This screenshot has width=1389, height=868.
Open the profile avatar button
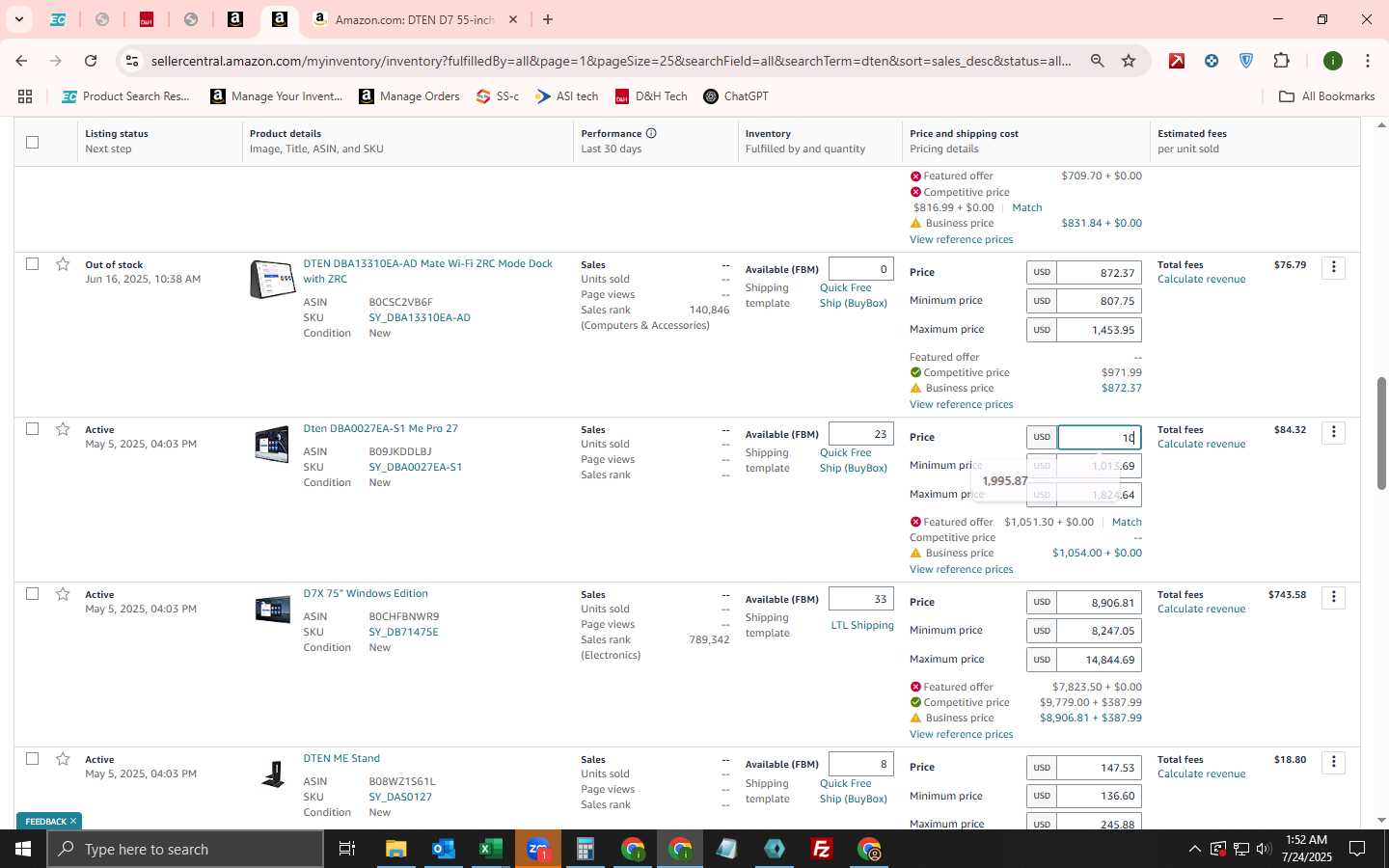tap(1333, 61)
